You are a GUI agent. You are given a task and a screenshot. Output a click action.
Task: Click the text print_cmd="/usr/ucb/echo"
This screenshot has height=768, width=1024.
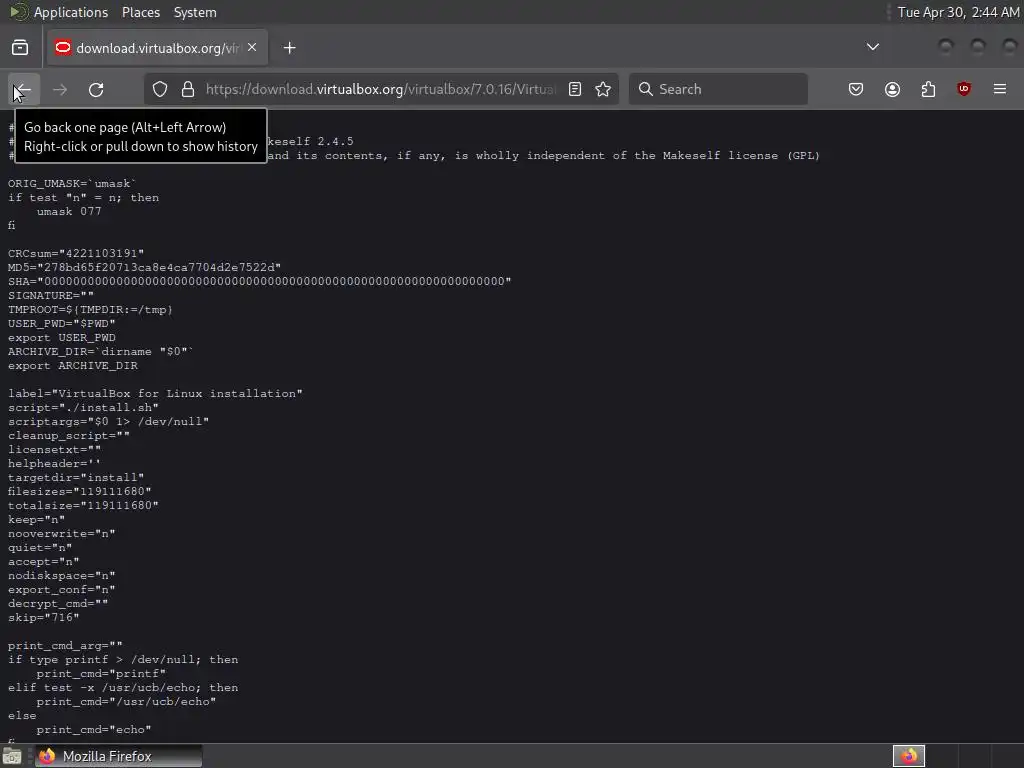pyautogui.click(x=126, y=702)
